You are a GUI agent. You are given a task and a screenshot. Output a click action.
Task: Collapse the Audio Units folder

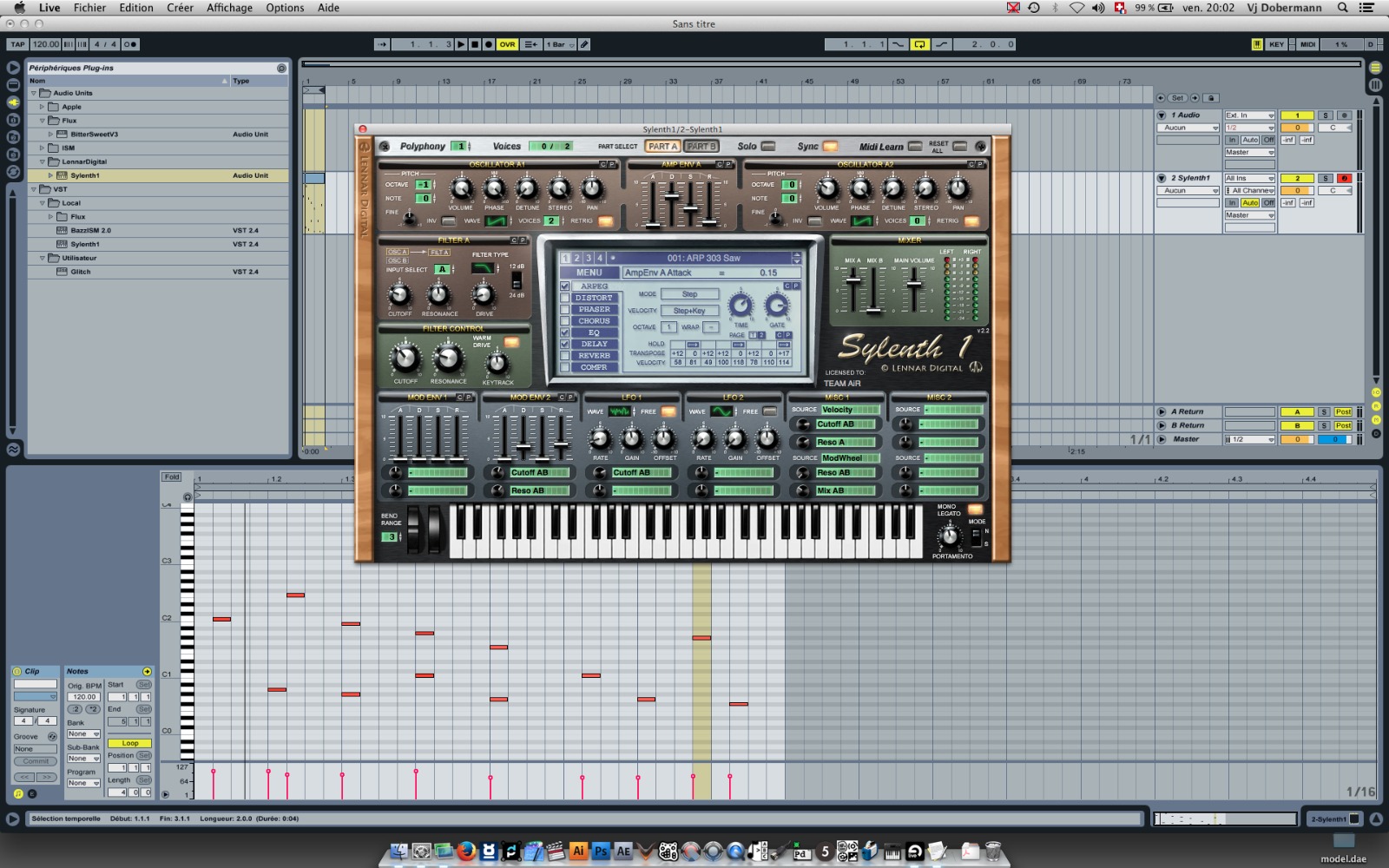(x=34, y=93)
